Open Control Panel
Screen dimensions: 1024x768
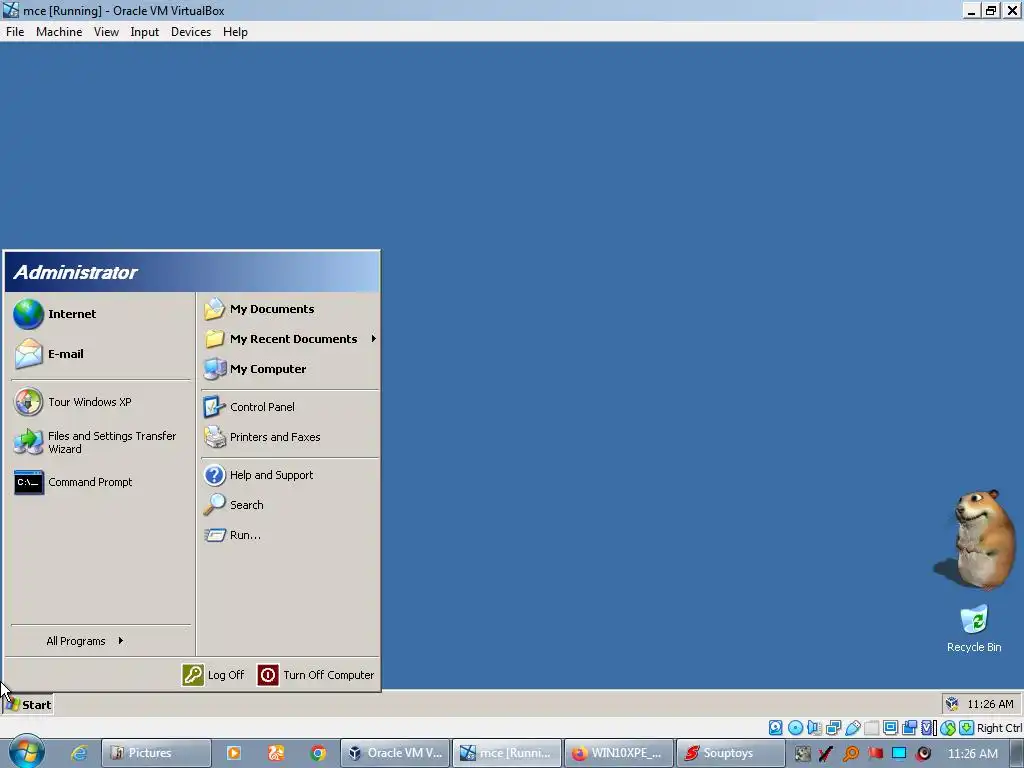point(249,407)
